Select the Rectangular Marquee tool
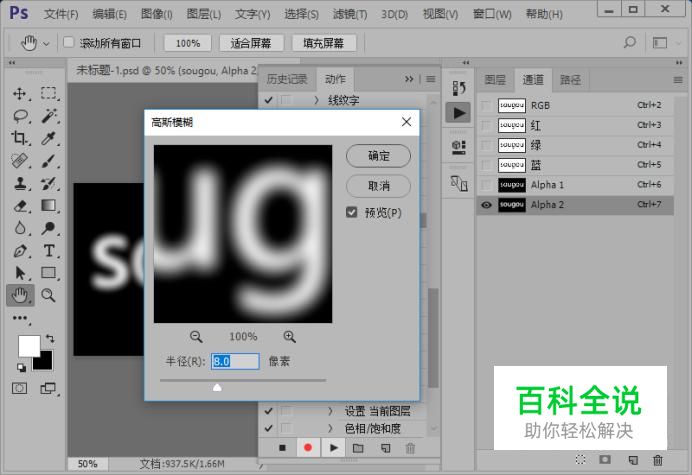This screenshot has width=692, height=475. tap(49, 93)
